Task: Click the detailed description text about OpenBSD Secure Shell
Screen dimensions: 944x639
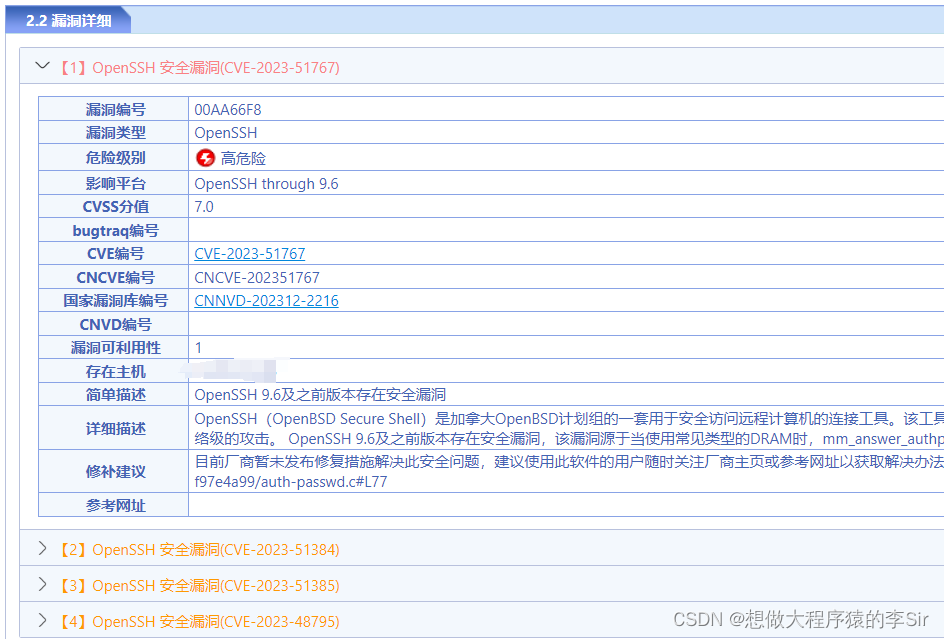Action: pos(569,428)
